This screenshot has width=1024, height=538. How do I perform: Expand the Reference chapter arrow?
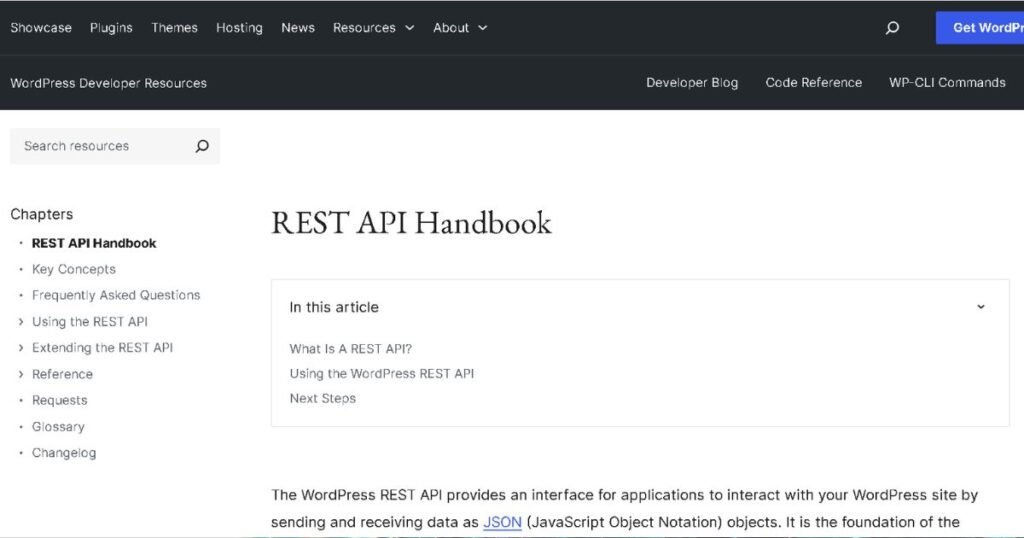pos(21,374)
